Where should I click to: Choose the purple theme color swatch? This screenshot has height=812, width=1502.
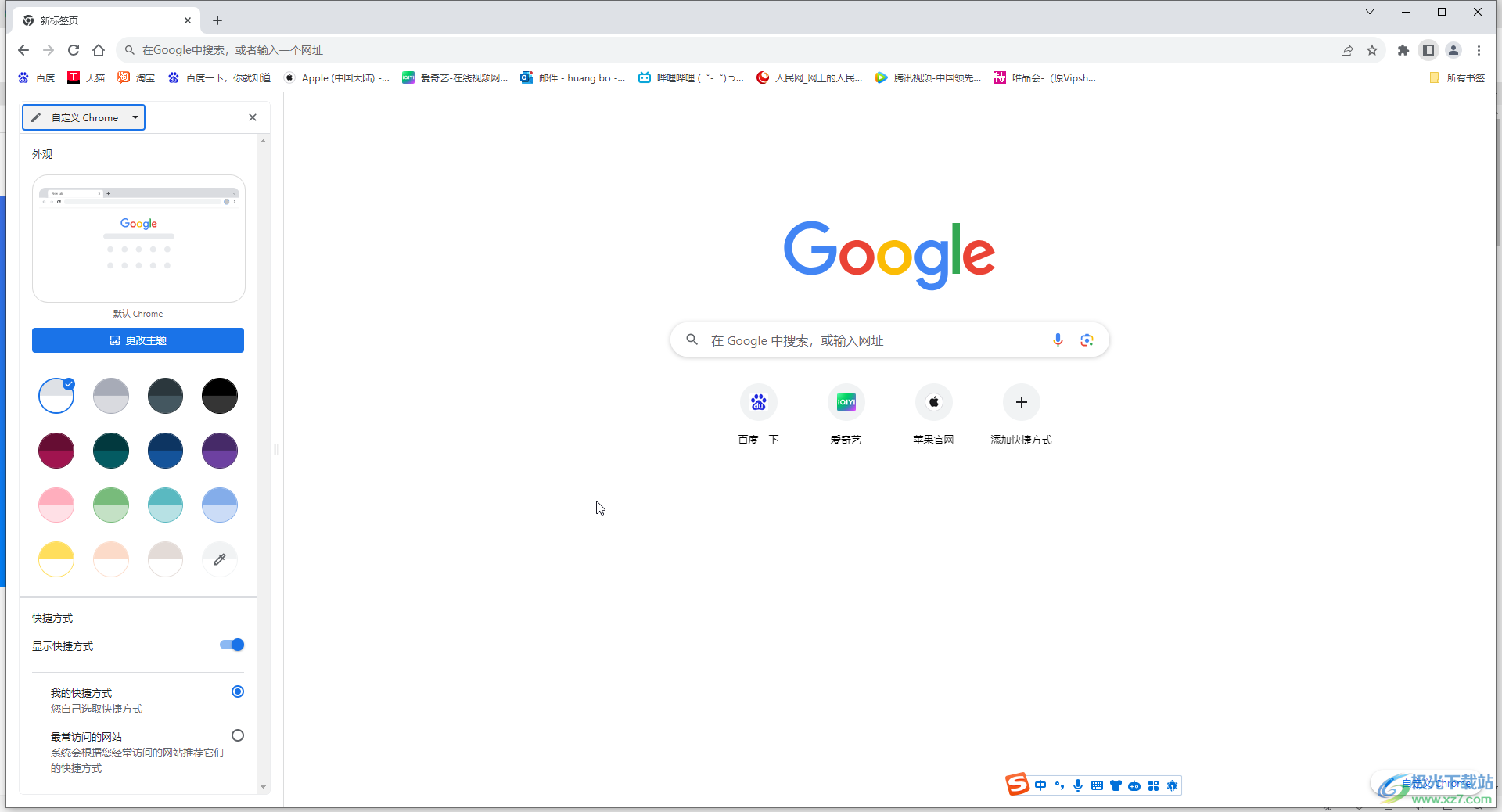(x=220, y=451)
